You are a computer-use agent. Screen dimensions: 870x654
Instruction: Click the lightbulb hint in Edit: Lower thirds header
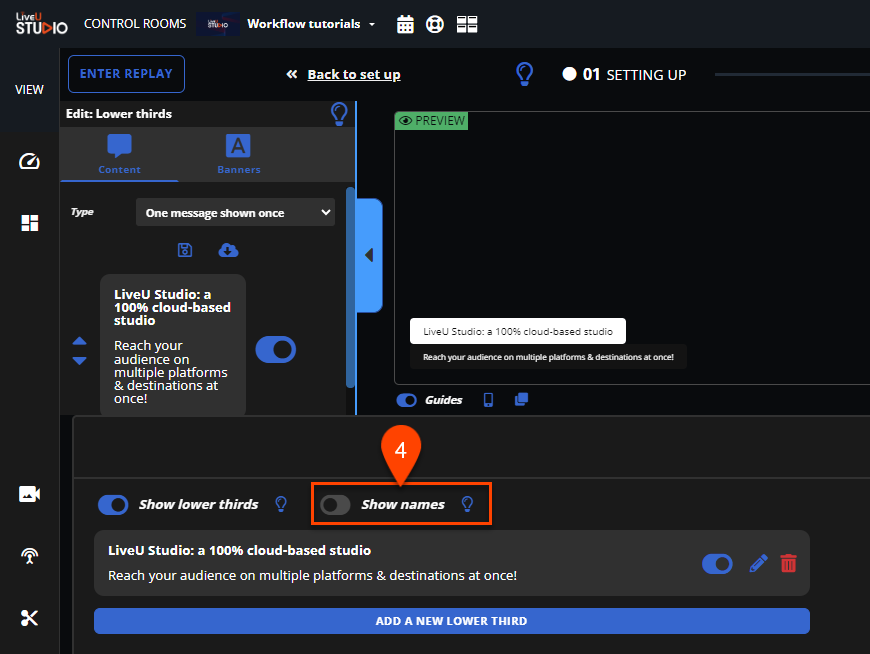339,114
